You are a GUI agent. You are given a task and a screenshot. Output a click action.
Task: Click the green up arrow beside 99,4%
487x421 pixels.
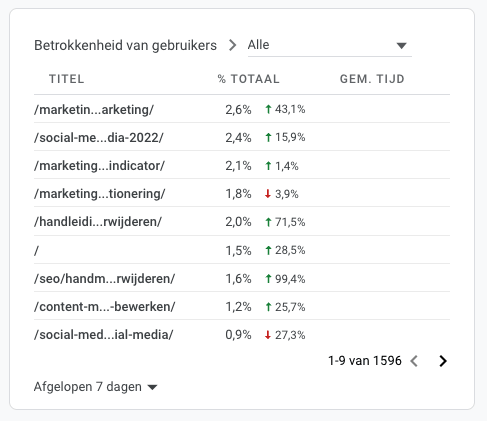268,279
